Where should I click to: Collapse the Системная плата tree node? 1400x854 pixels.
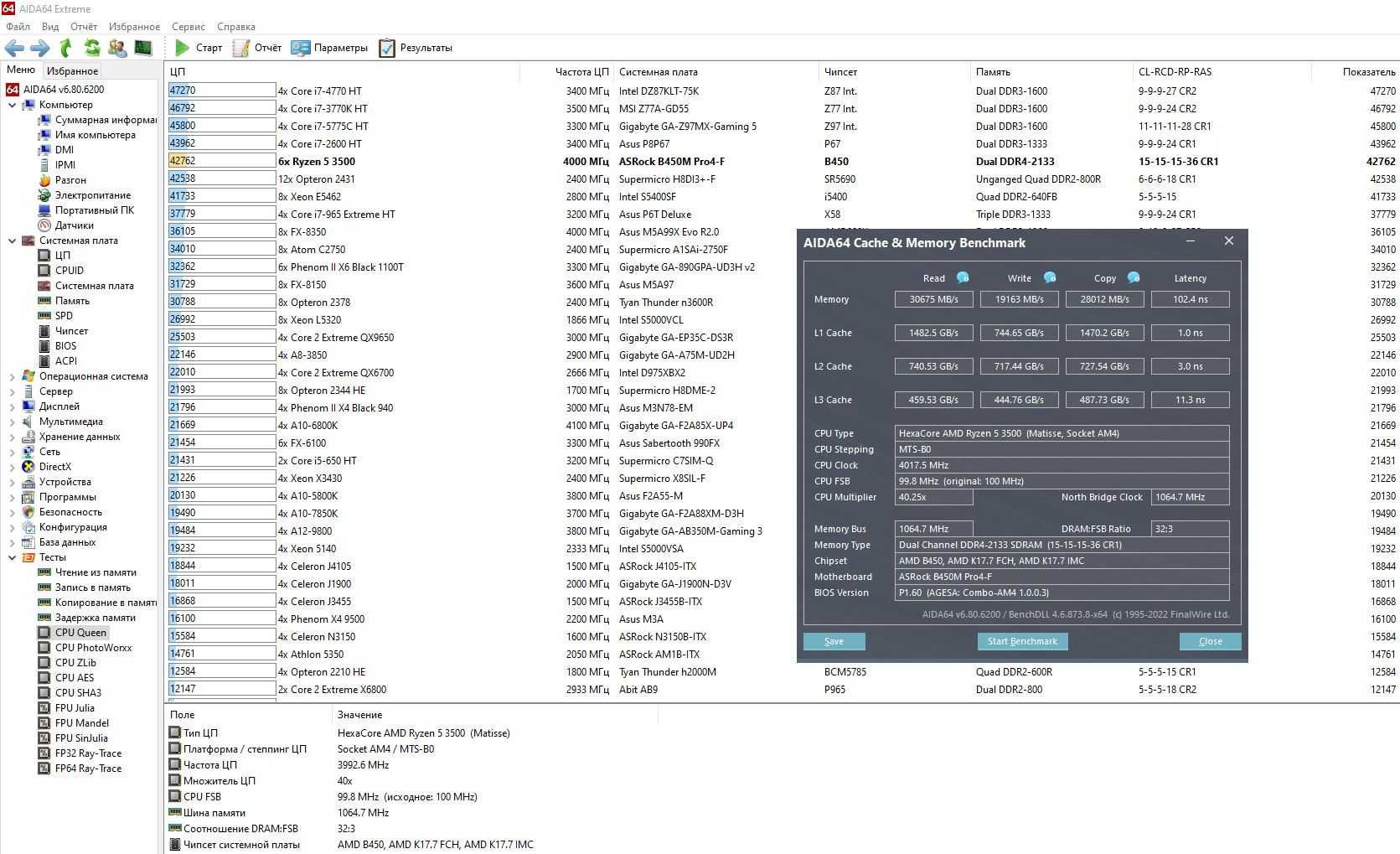point(12,241)
